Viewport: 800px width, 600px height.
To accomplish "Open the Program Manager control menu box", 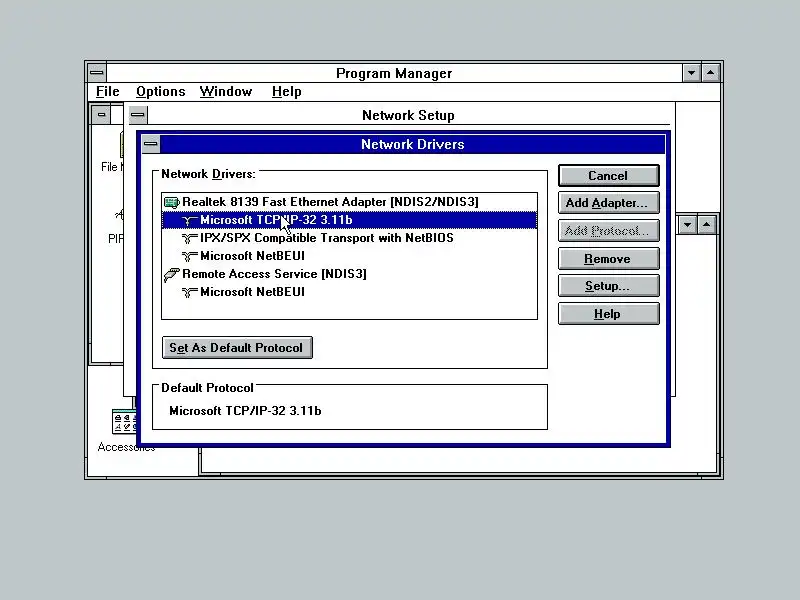I will click(x=96, y=73).
